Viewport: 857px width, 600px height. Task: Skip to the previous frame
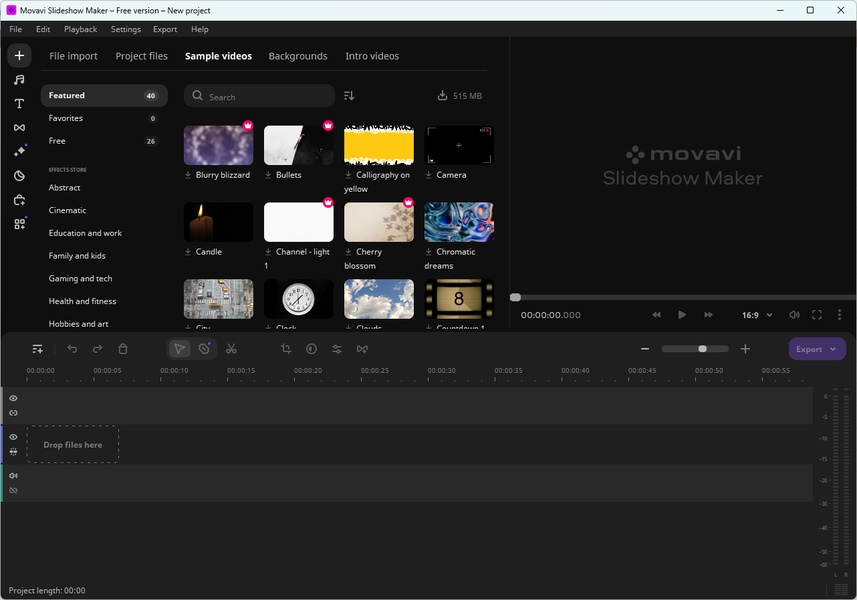pyautogui.click(x=656, y=315)
